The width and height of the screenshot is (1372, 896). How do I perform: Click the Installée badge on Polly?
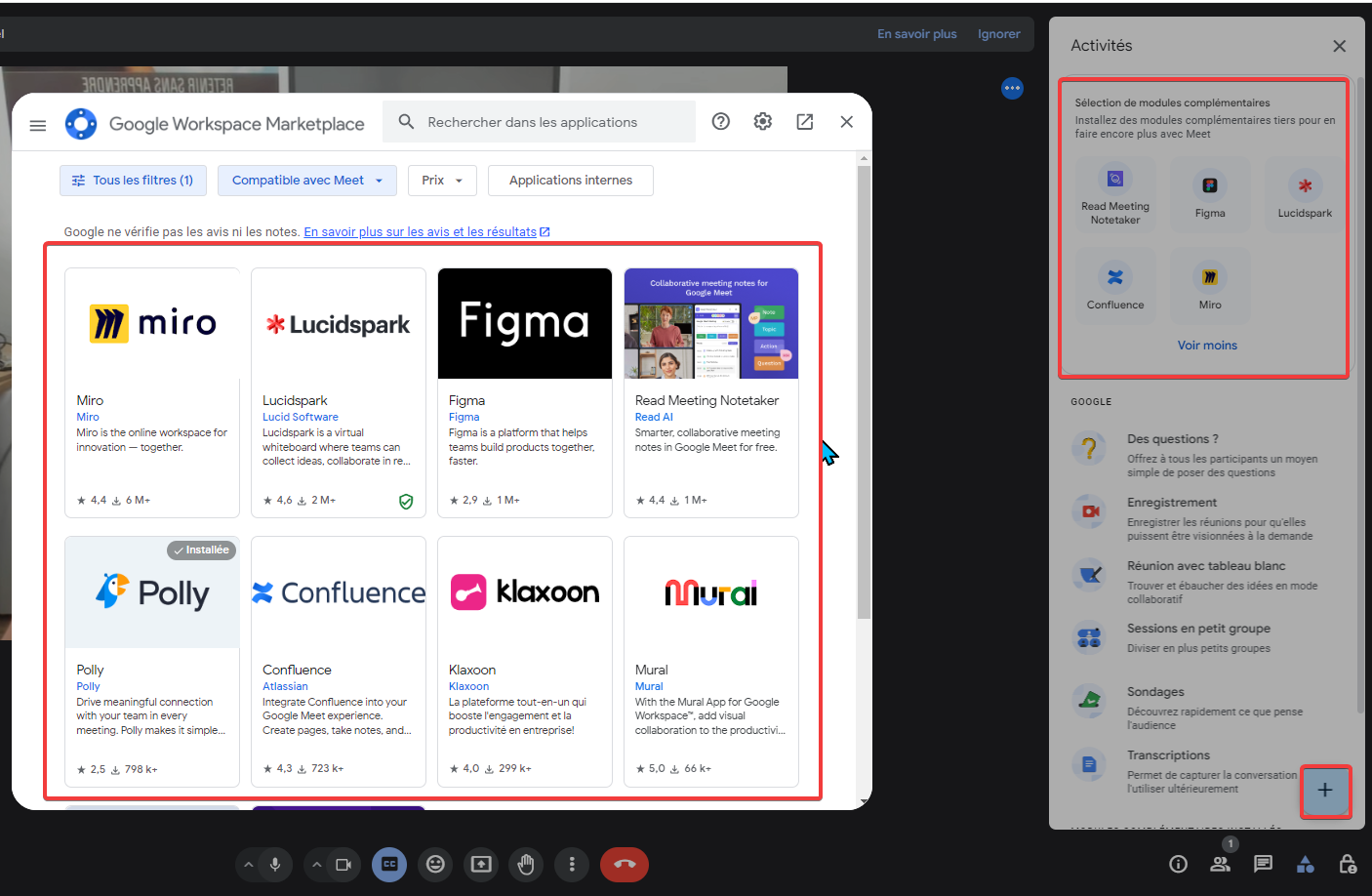(x=201, y=550)
